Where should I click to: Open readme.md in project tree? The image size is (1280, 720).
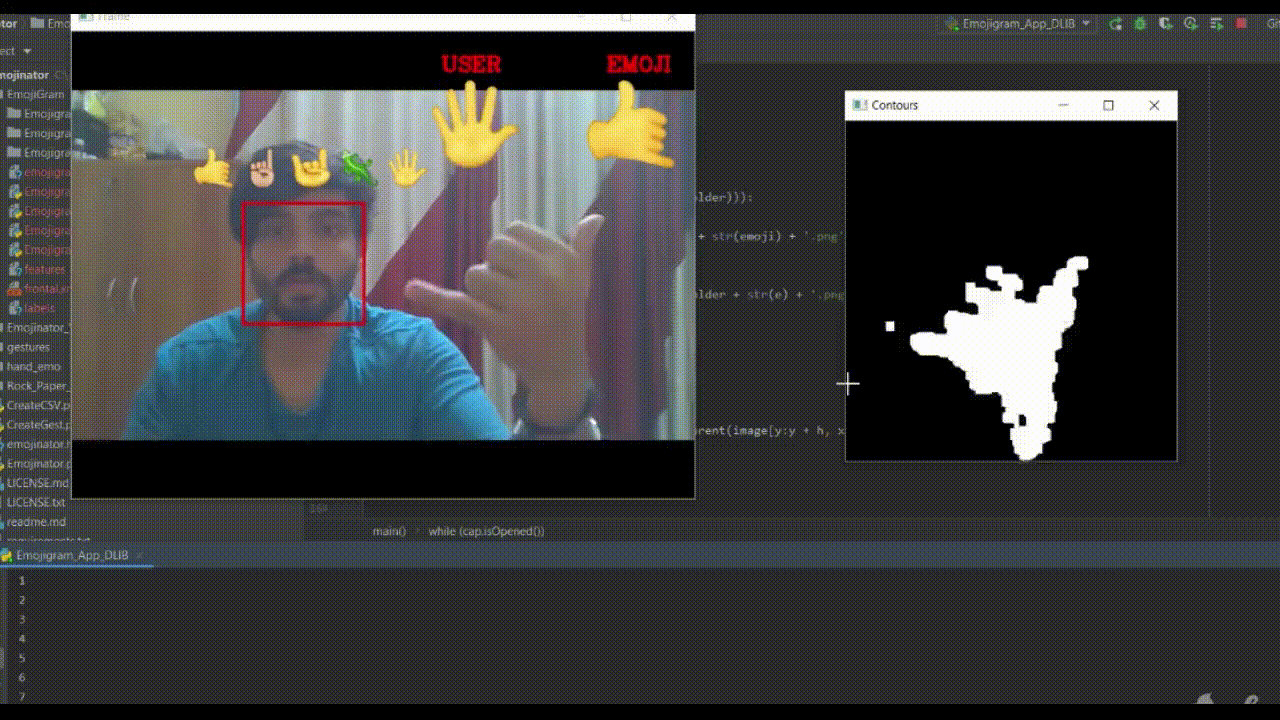[36, 522]
